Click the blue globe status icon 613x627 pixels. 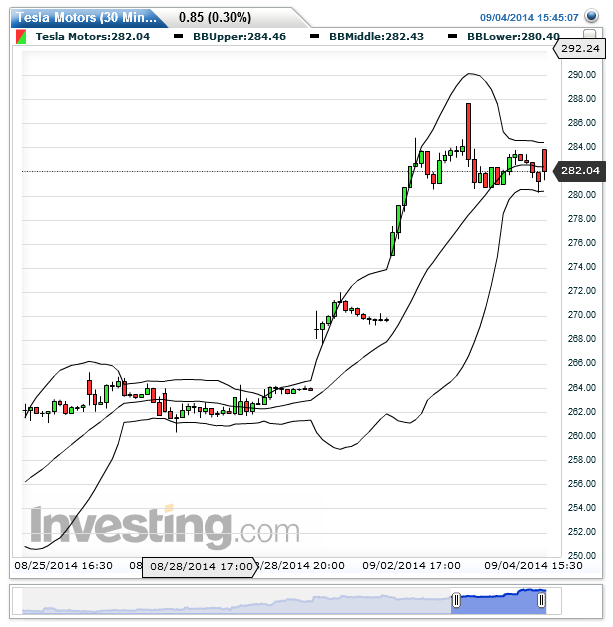point(591,16)
